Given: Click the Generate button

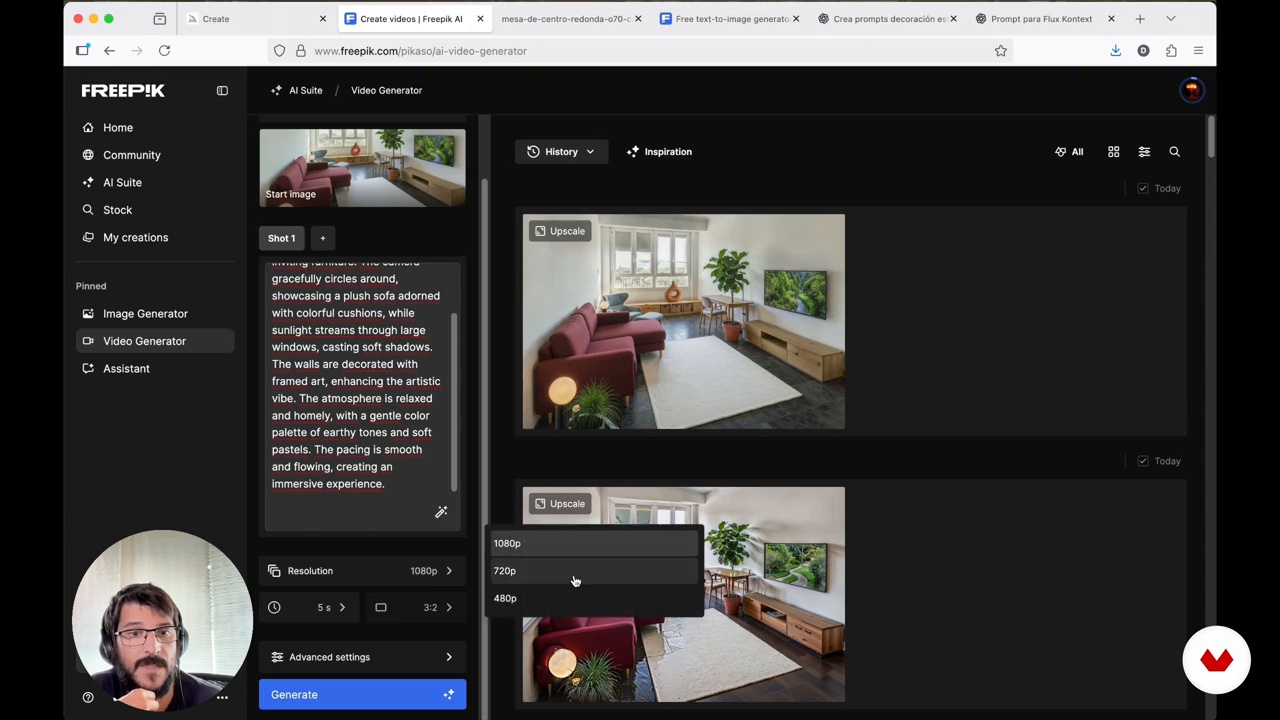Looking at the screenshot, I should (x=362, y=694).
